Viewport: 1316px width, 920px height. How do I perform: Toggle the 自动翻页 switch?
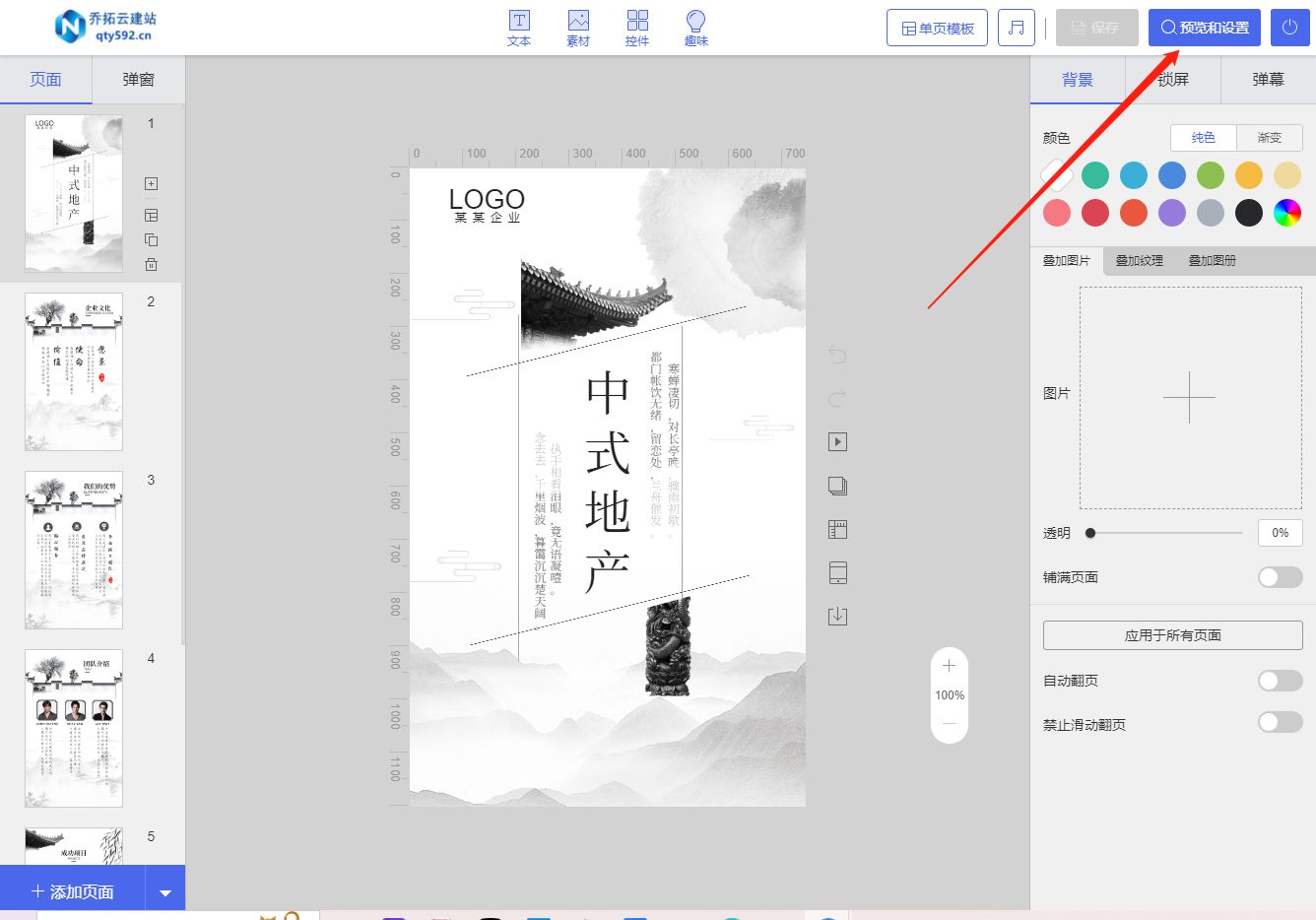point(1281,681)
